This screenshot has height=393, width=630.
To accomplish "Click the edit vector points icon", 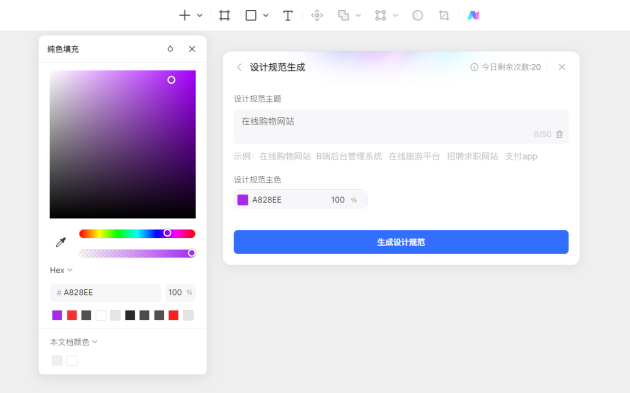I will [x=380, y=16].
